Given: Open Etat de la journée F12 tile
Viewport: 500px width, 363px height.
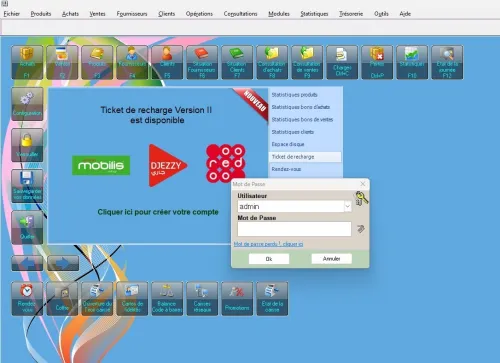Looking at the screenshot, I should tap(447, 62).
